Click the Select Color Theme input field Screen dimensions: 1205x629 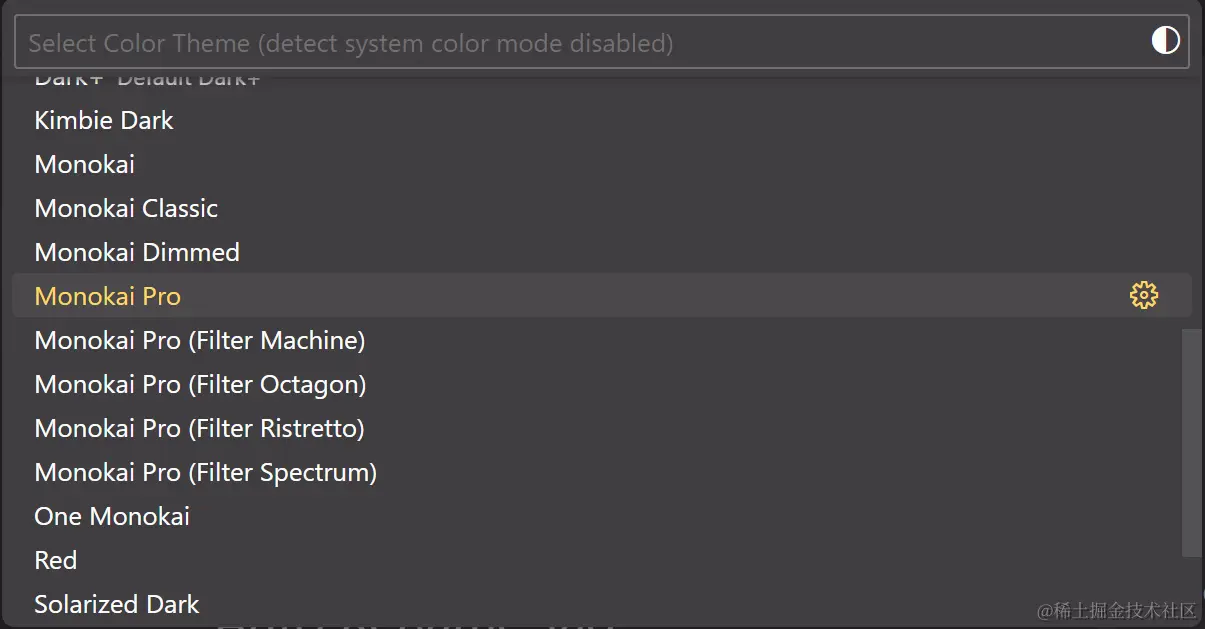point(602,42)
